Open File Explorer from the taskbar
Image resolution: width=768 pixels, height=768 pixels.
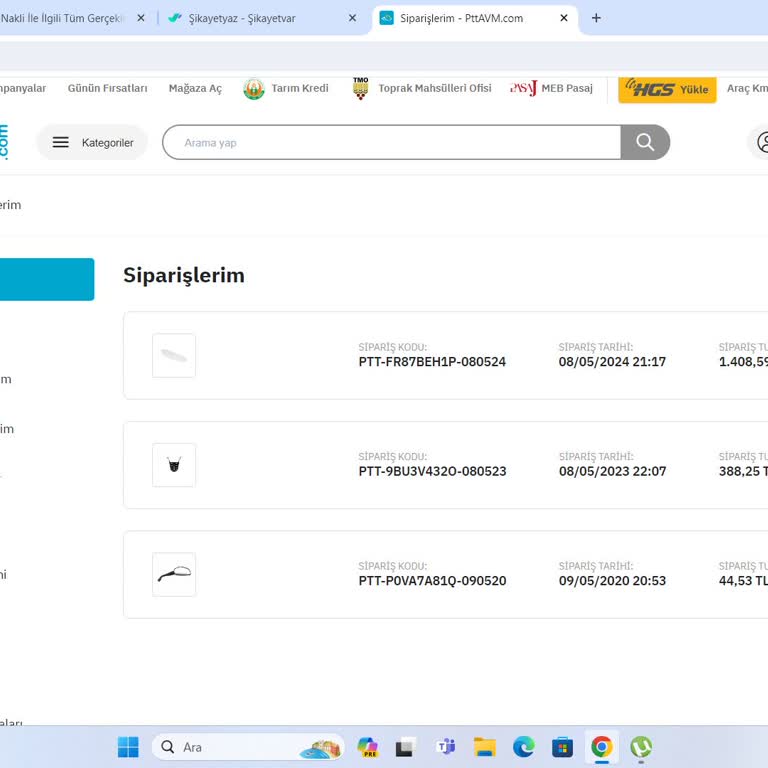(x=485, y=747)
